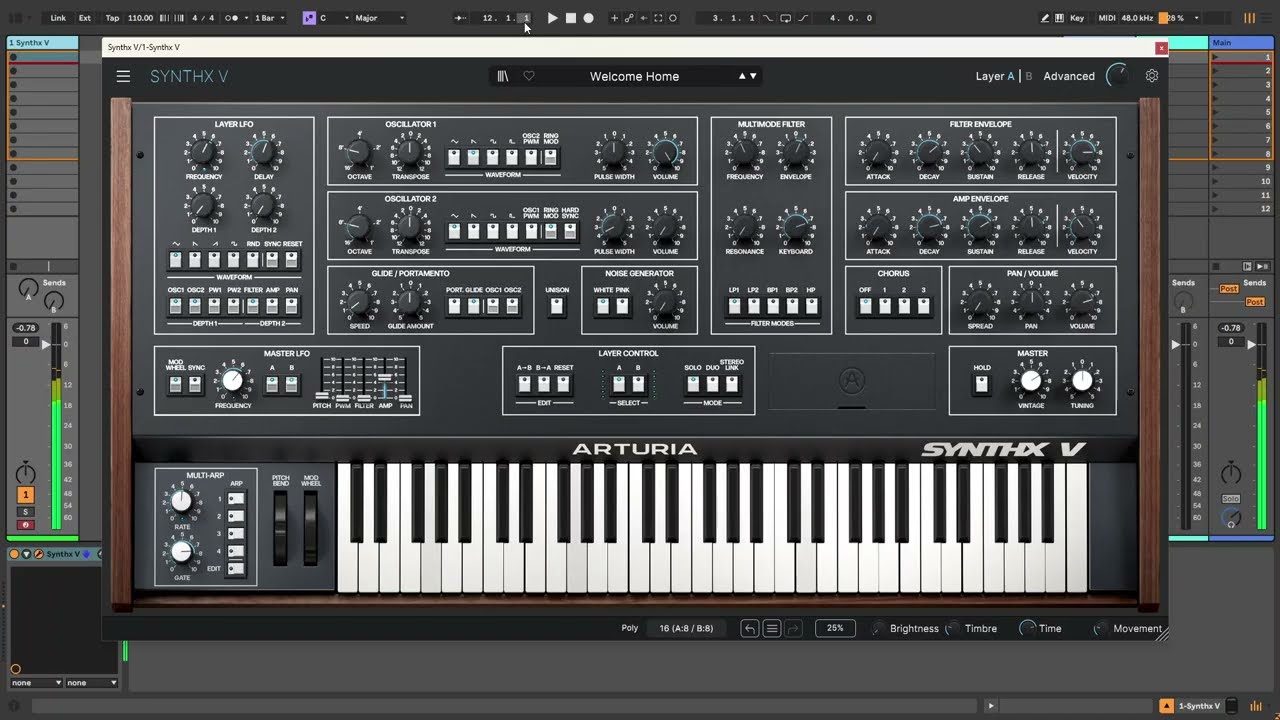The height and width of the screenshot is (720, 1280).
Task: Favorite the preset with the heart icon
Action: pos(529,76)
